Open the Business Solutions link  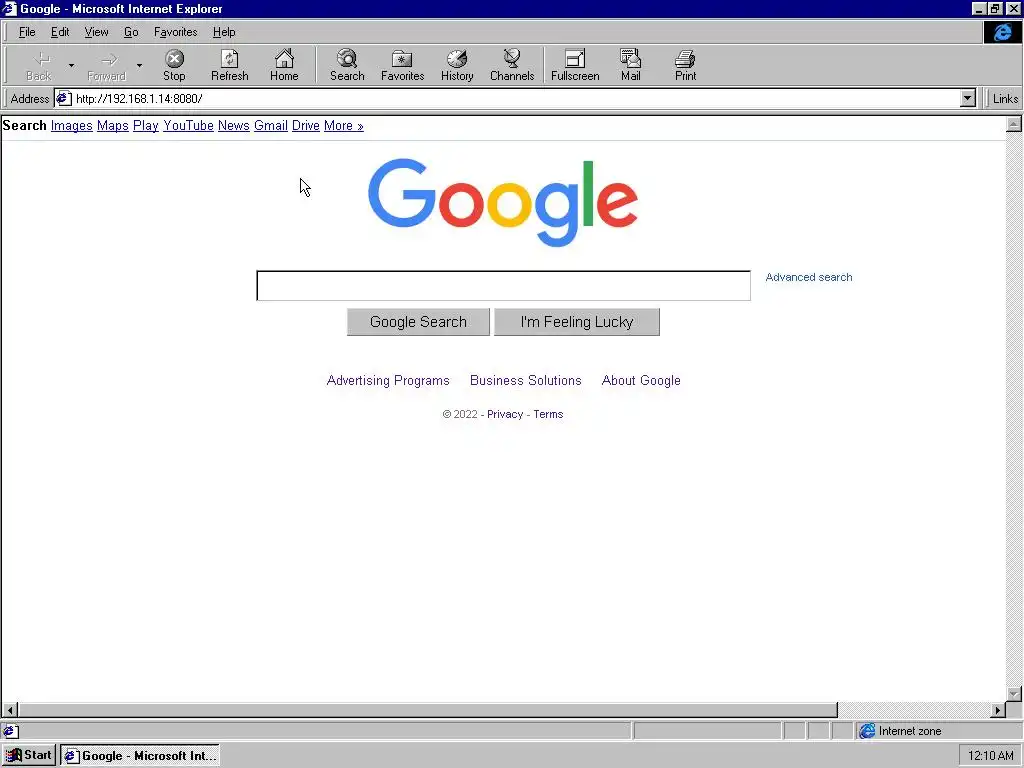(526, 380)
